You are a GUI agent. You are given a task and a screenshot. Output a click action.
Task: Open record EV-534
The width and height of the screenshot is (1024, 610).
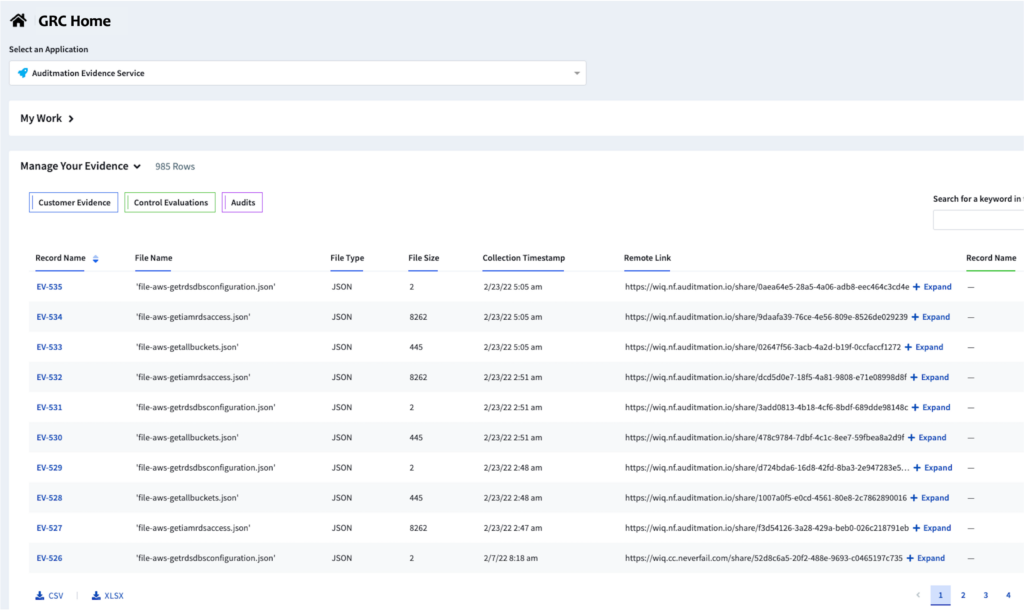click(x=49, y=317)
